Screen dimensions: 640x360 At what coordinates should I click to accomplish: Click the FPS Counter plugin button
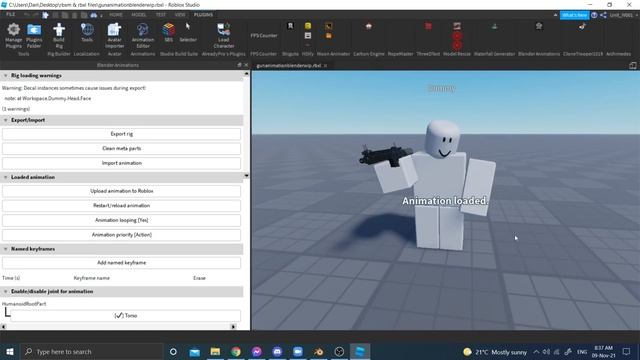point(264,36)
